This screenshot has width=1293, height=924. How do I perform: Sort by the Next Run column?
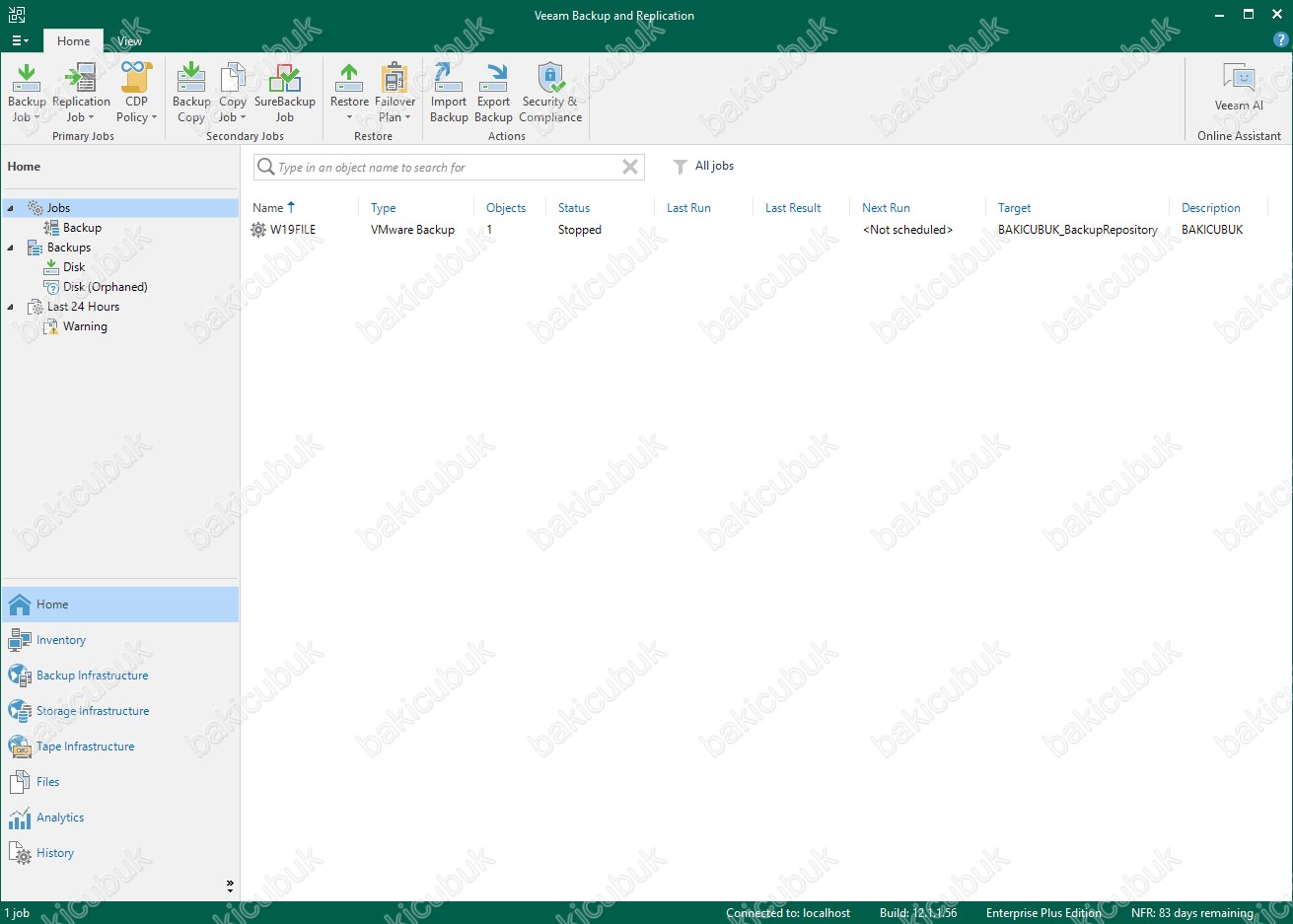tap(886, 208)
